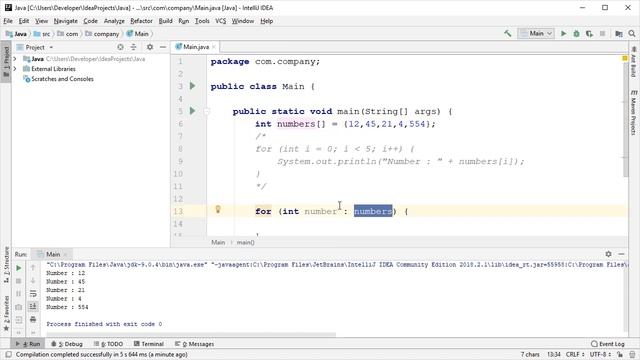The width and height of the screenshot is (640, 360).
Task: Click the Build project hammer icon
Action: pyautogui.click(x=507, y=33)
